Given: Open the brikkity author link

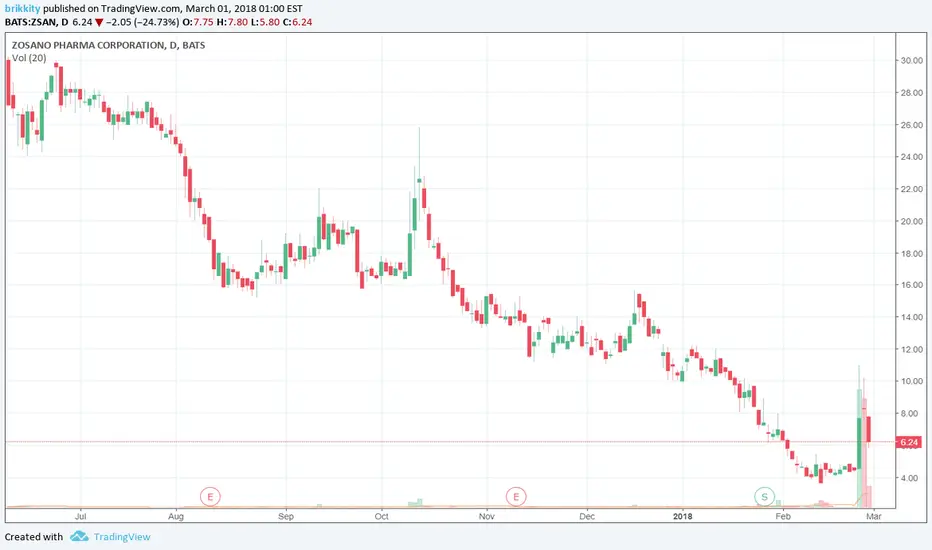Looking at the screenshot, I should (22, 9).
